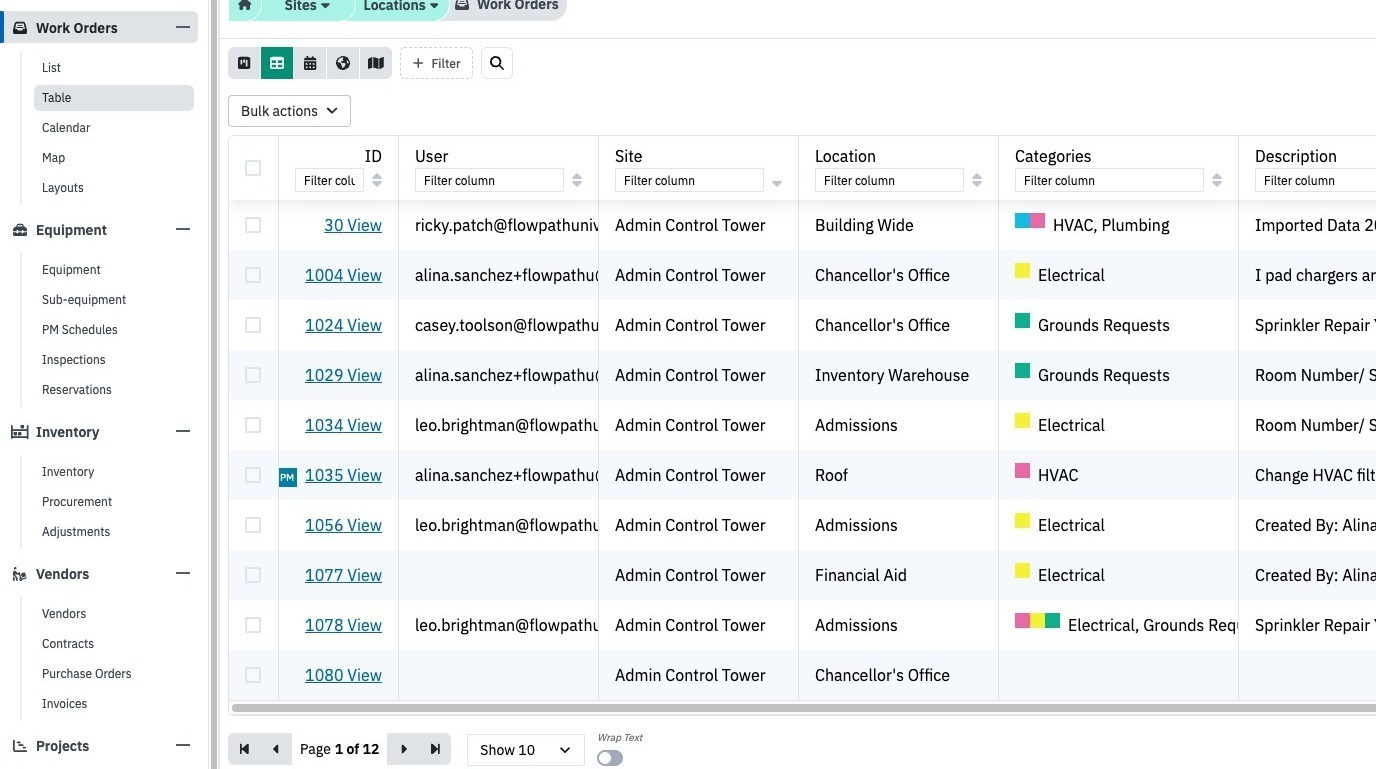Toggle the select-all header checkbox
Image resolution: width=1376 pixels, height=769 pixels.
tap(253, 168)
